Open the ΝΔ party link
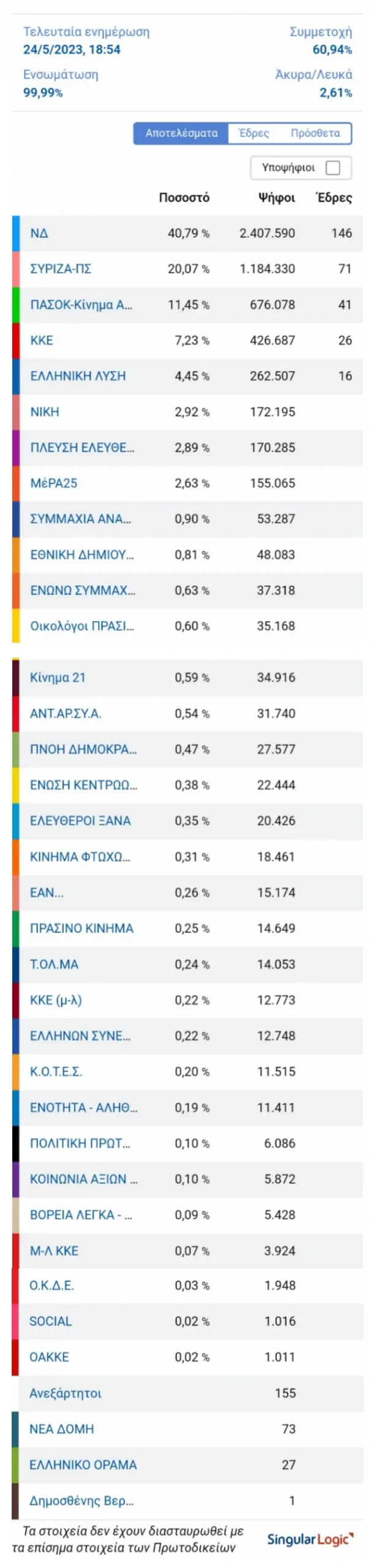 39,233
